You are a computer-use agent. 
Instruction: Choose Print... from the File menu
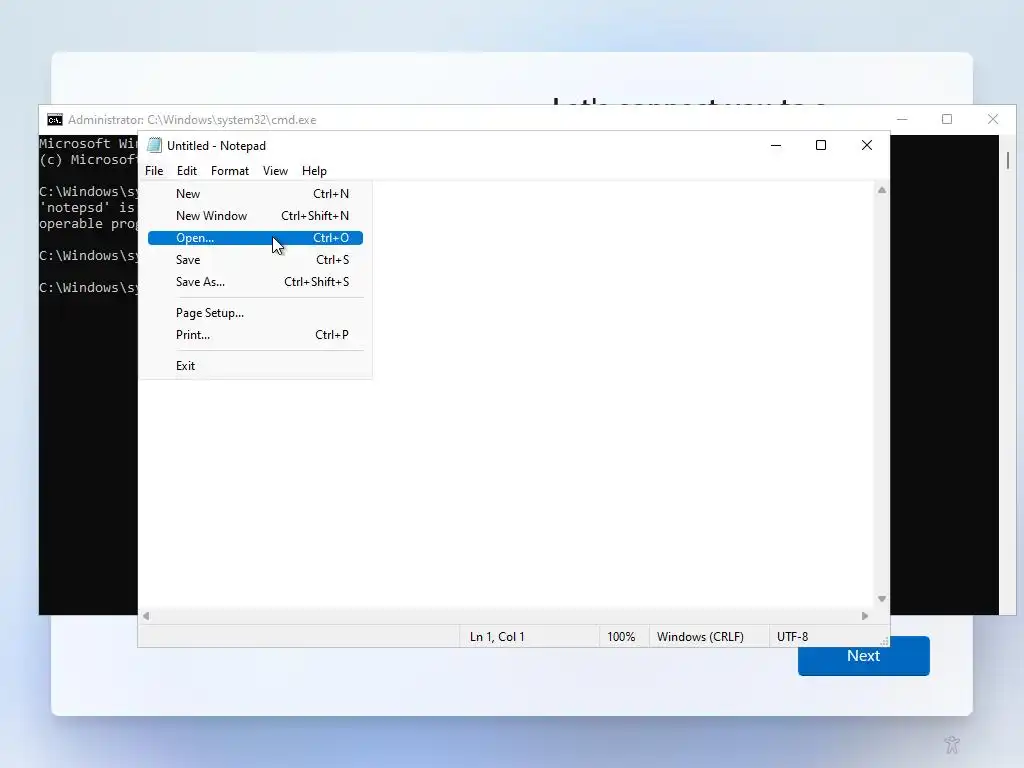coord(255,335)
